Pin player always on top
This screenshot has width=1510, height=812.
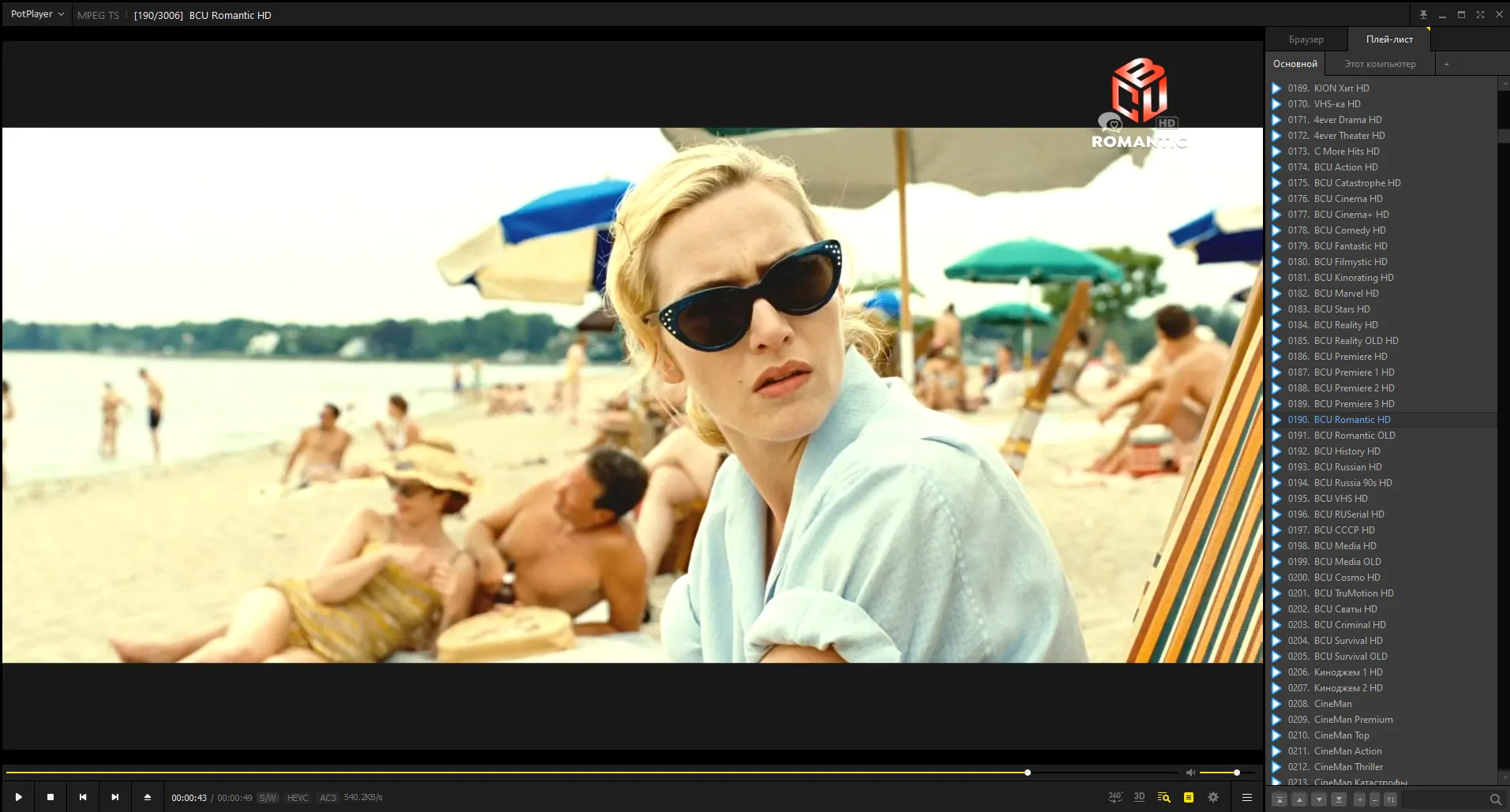point(1423,14)
